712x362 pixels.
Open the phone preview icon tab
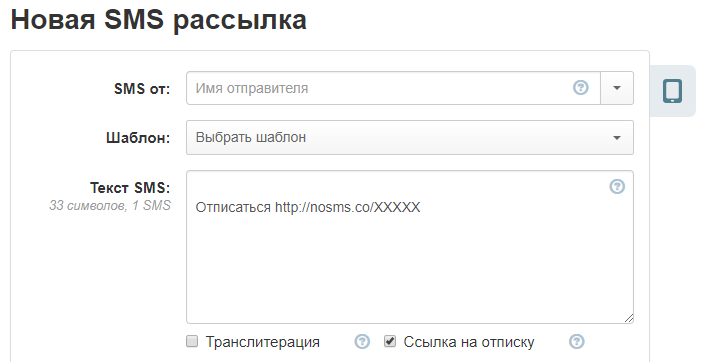(672, 91)
